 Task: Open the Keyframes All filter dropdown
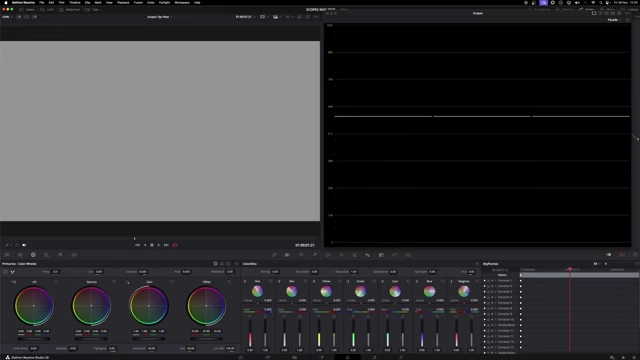tap(597, 264)
